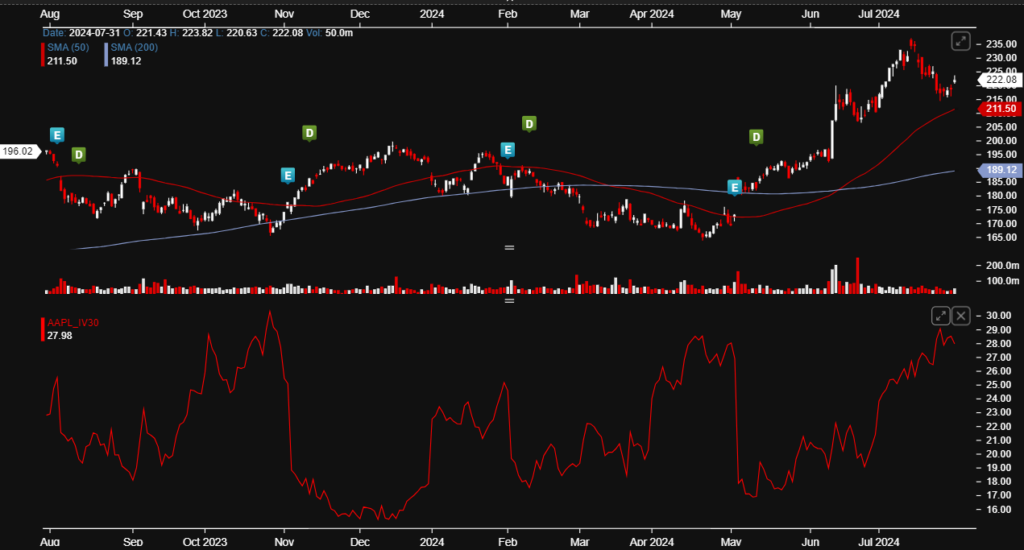Click the 16.00 IV axis tick
This screenshot has width=1024, height=550.
pos(998,510)
